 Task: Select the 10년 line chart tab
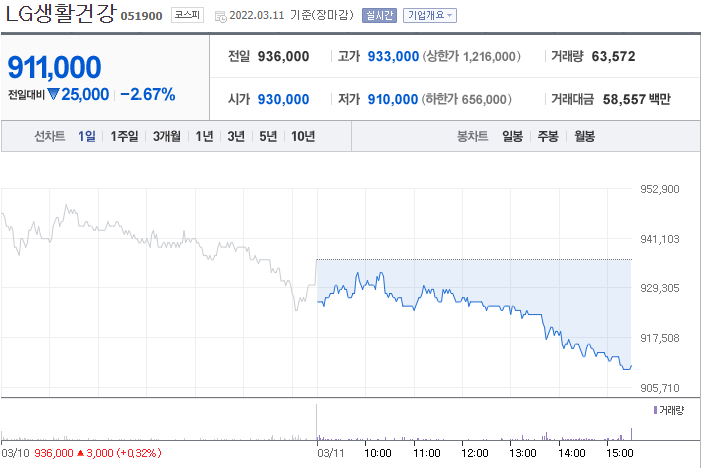303,136
